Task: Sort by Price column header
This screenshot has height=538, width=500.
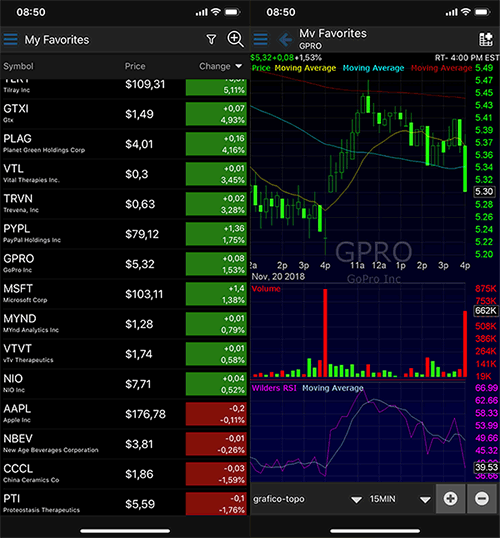Action: pos(135,66)
